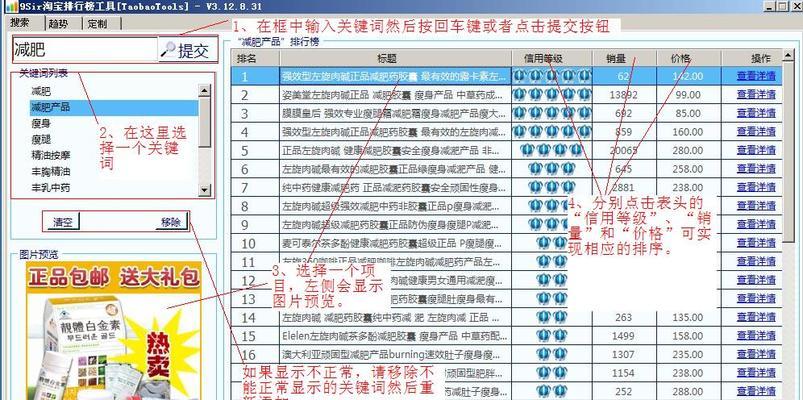Open 查看详情 link for rank 14
This screenshot has height=400, width=803.
[756, 317]
